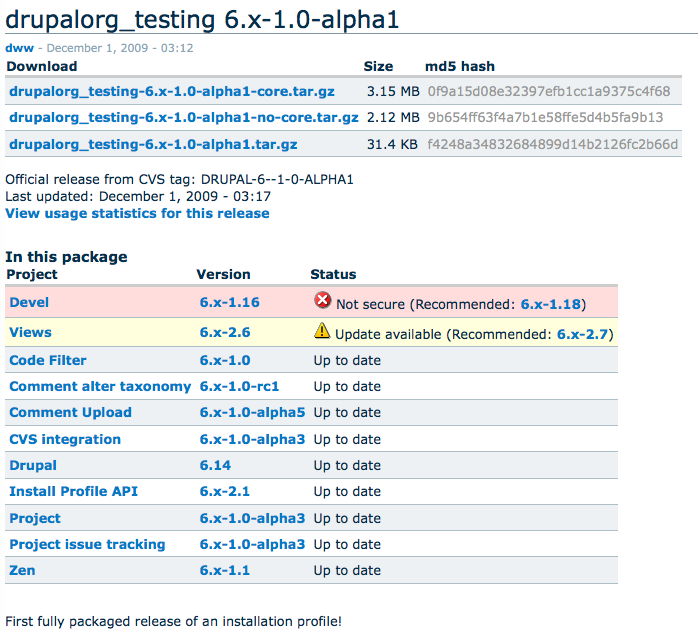Open author dww's profile link

point(20,48)
